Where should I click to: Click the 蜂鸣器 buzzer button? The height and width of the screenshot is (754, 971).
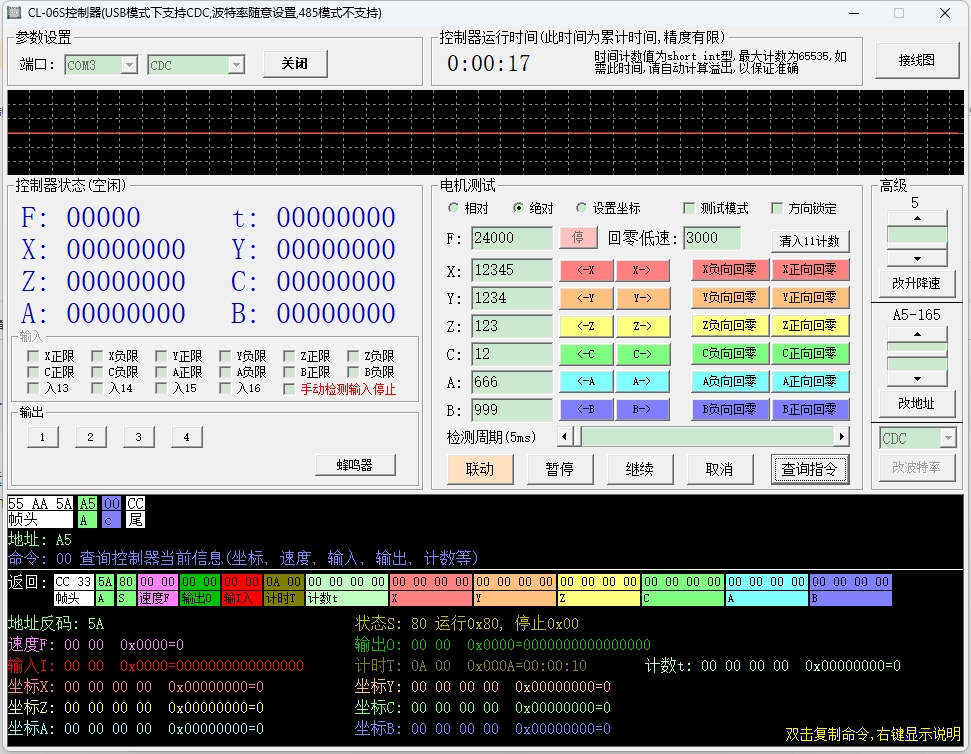[x=355, y=465]
